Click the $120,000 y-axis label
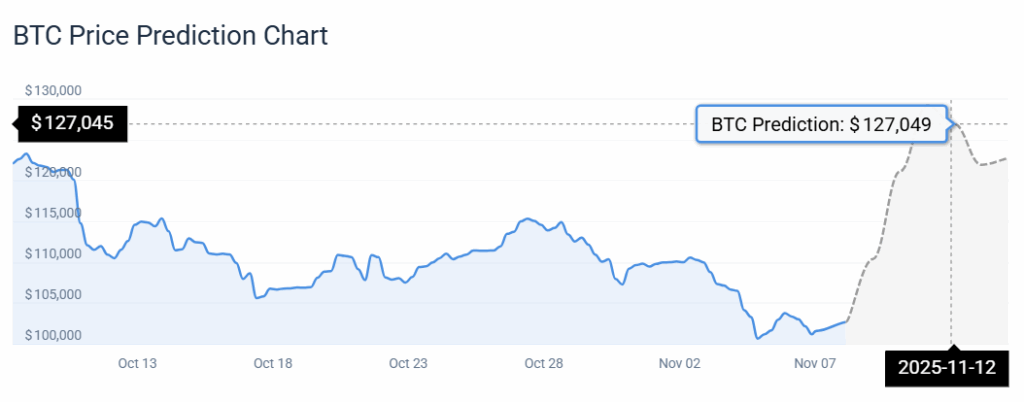Screen dimensions: 1024x402 tap(53, 173)
